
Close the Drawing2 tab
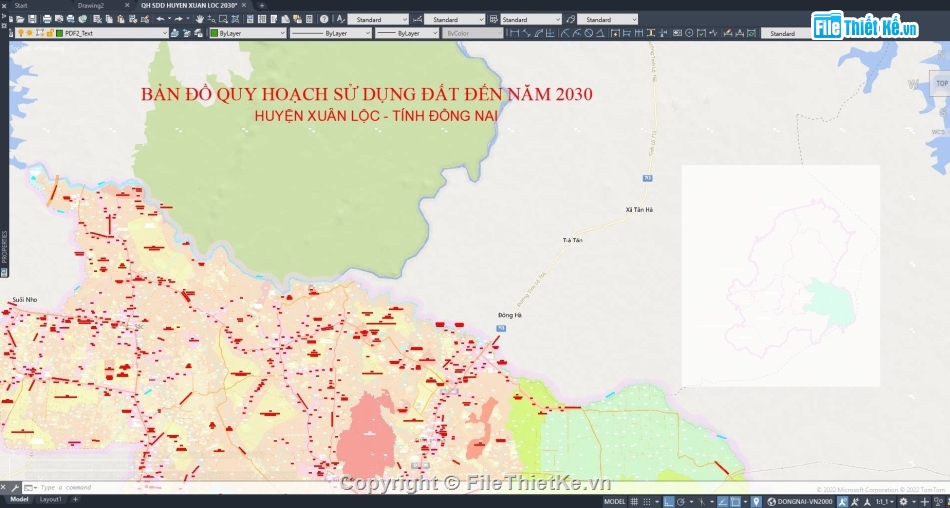pos(127,5)
